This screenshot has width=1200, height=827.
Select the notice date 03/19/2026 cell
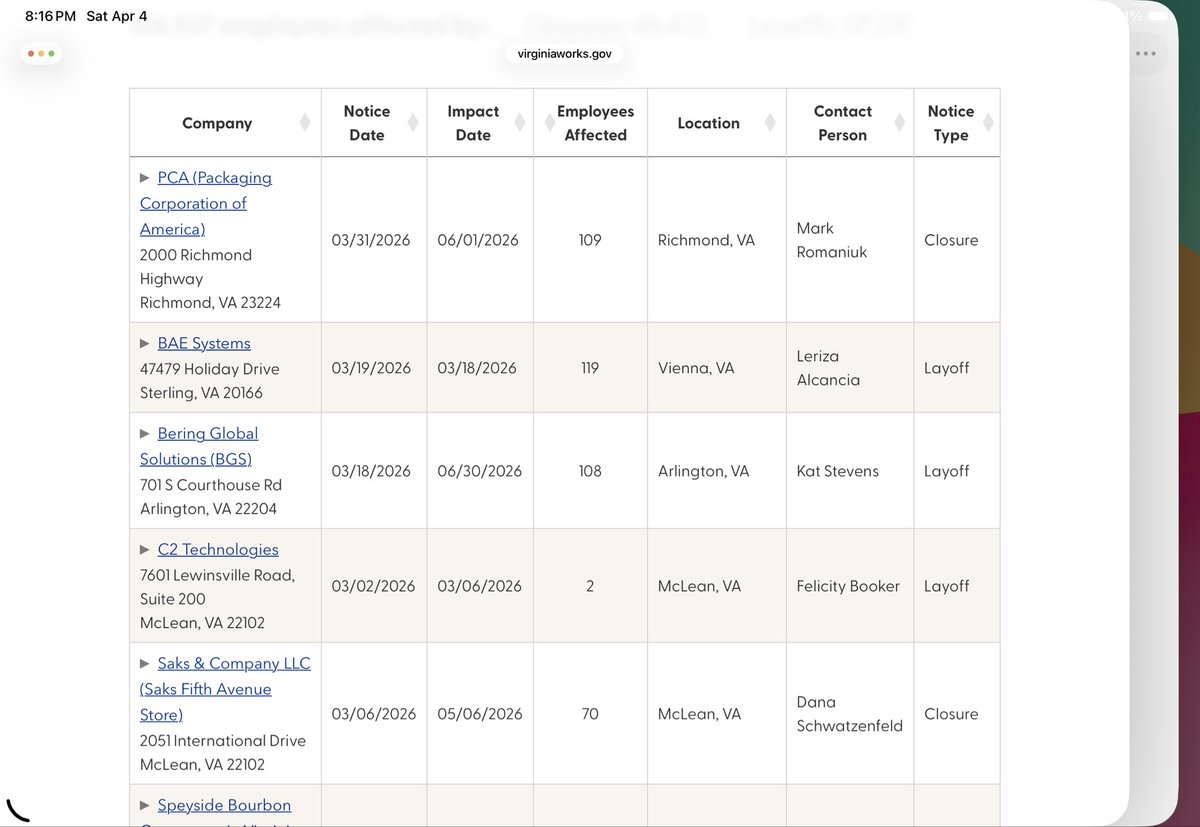coord(371,368)
